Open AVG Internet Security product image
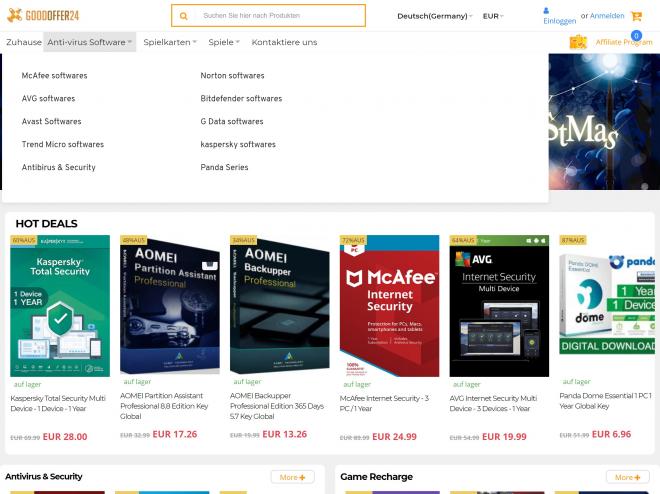The image size is (660, 494). click(499, 306)
